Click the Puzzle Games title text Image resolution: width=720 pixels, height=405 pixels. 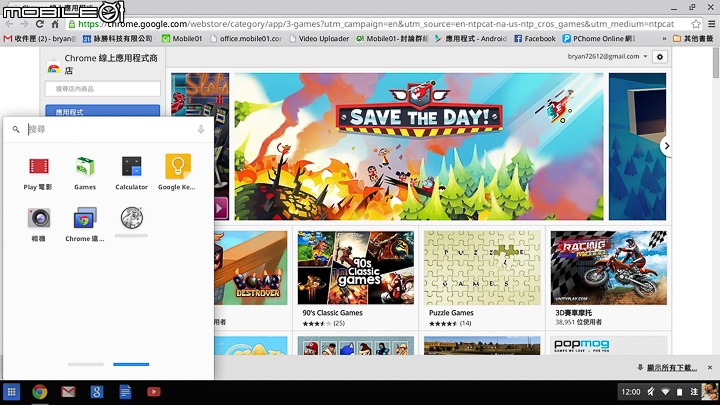(451, 313)
